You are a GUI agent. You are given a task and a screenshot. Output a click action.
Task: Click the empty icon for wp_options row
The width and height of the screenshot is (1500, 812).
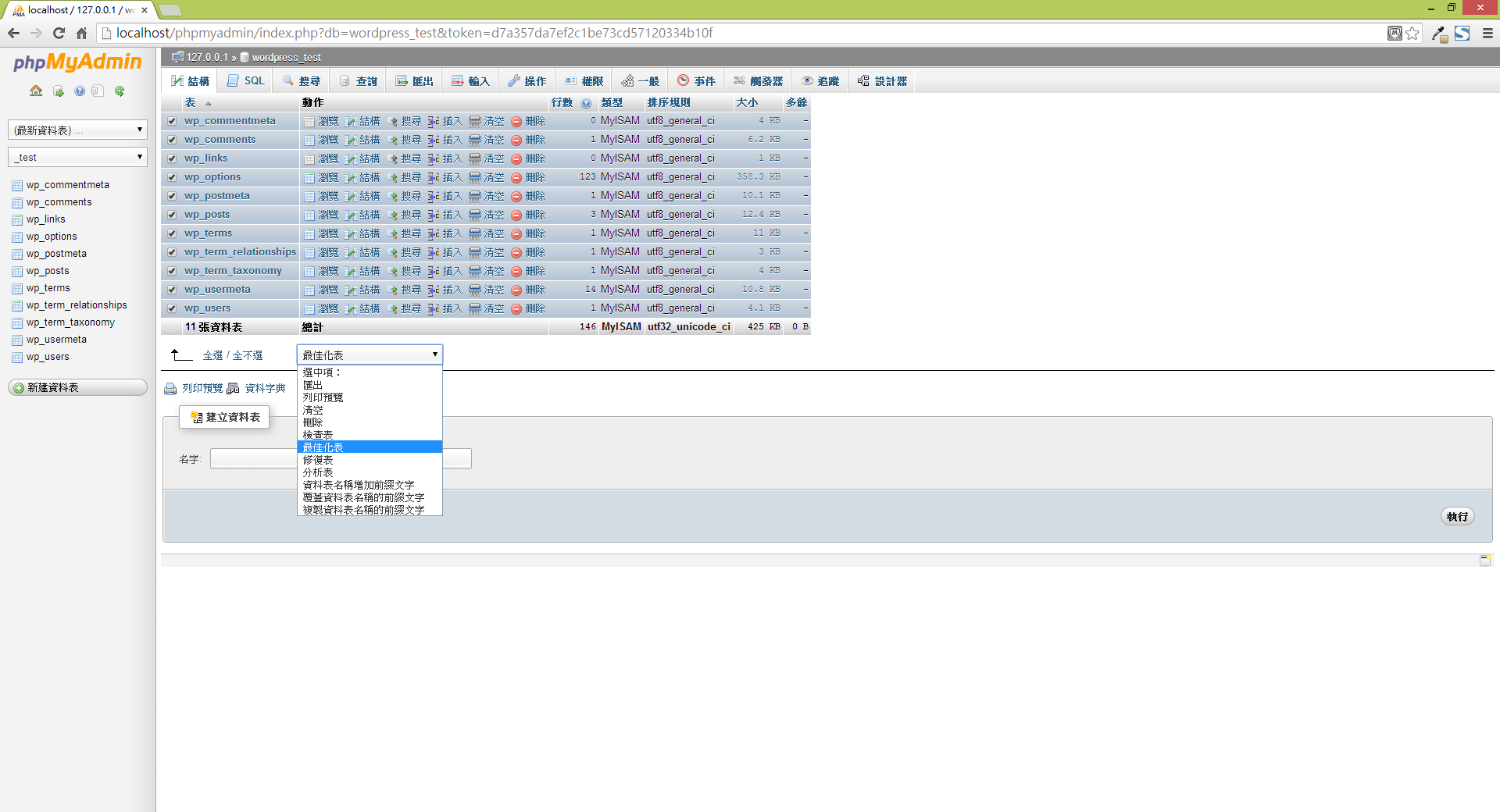(474, 178)
